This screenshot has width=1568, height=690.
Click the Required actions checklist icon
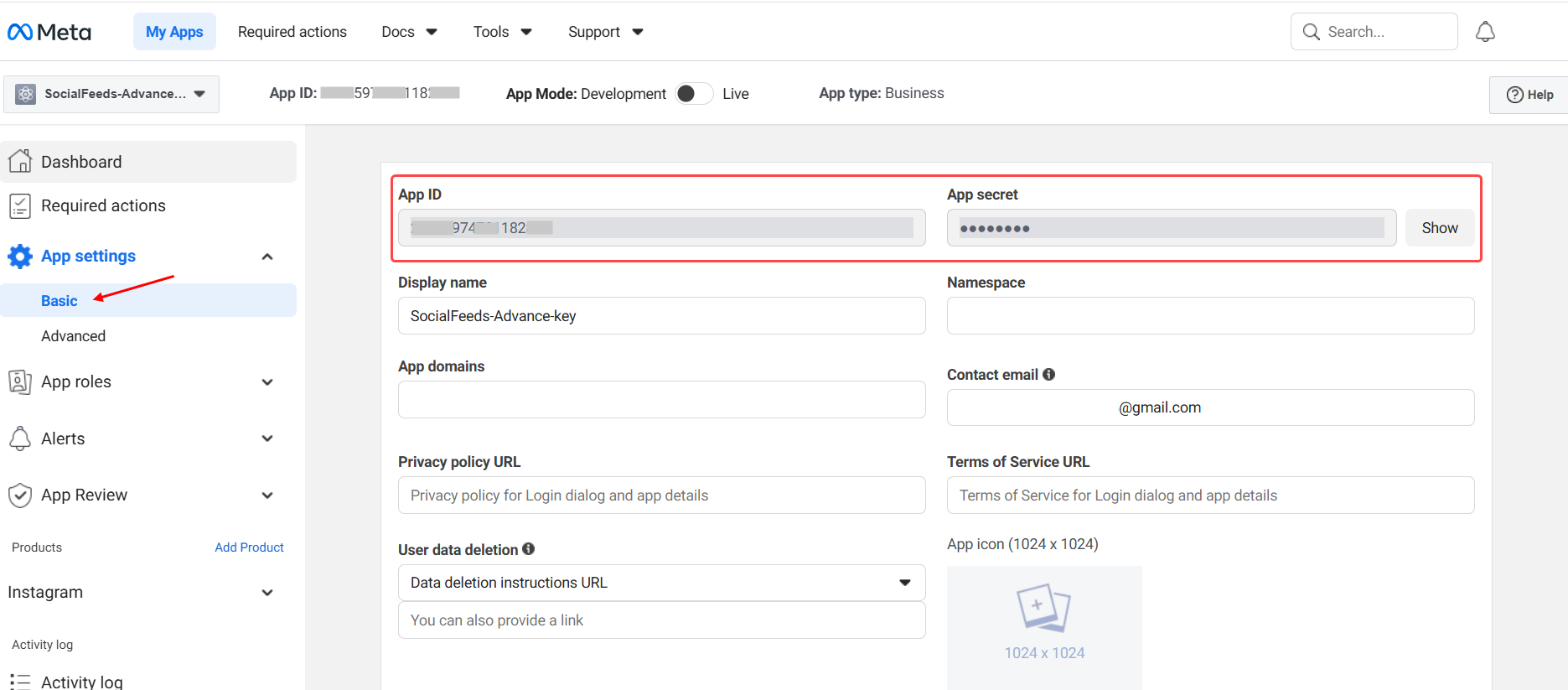(20, 205)
